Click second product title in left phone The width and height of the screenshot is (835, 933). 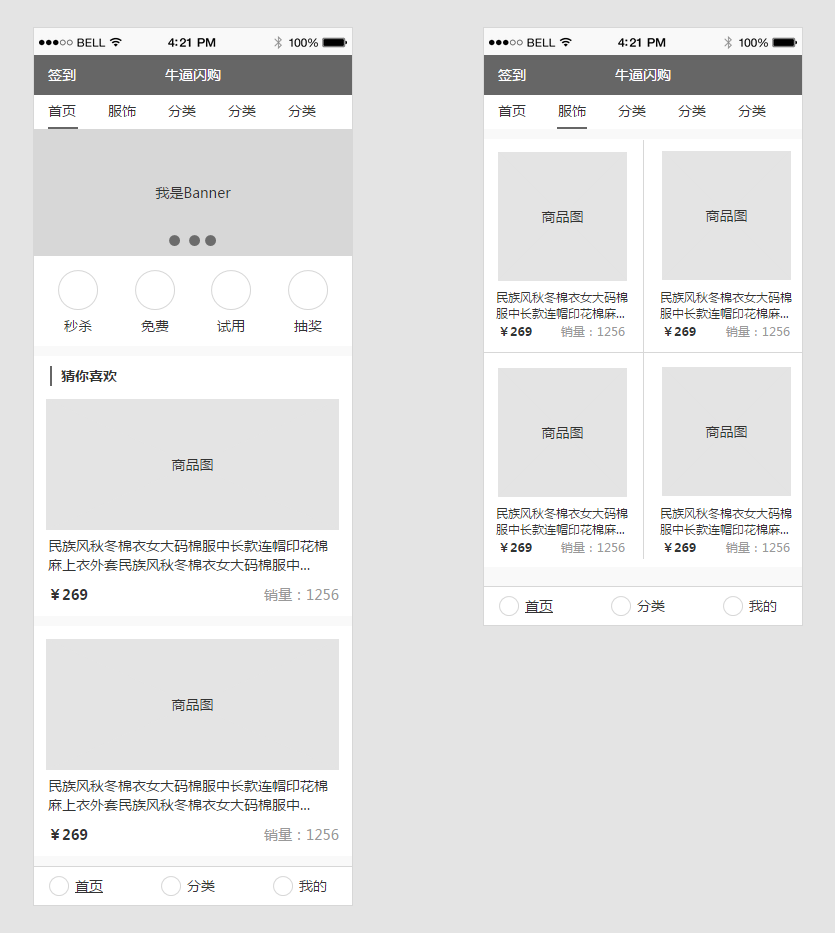point(188,796)
